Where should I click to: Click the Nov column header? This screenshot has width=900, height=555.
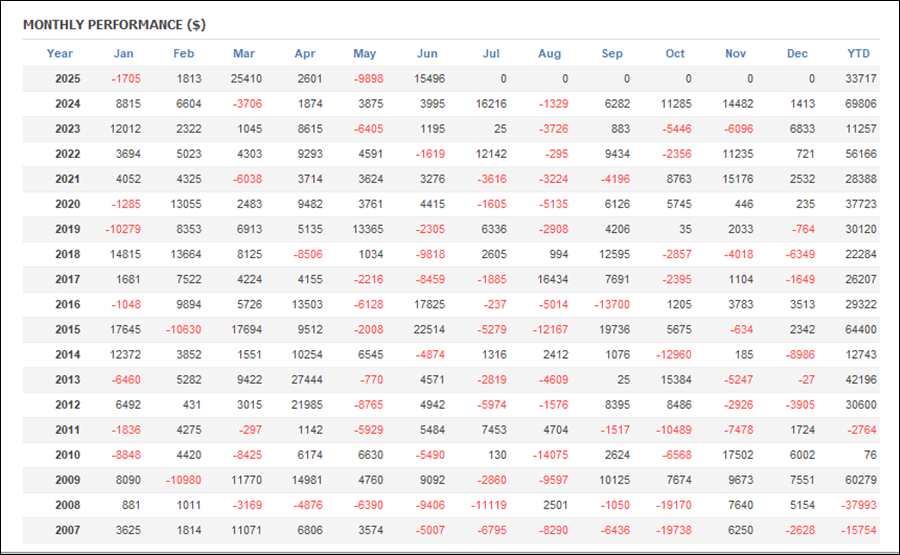[735, 53]
